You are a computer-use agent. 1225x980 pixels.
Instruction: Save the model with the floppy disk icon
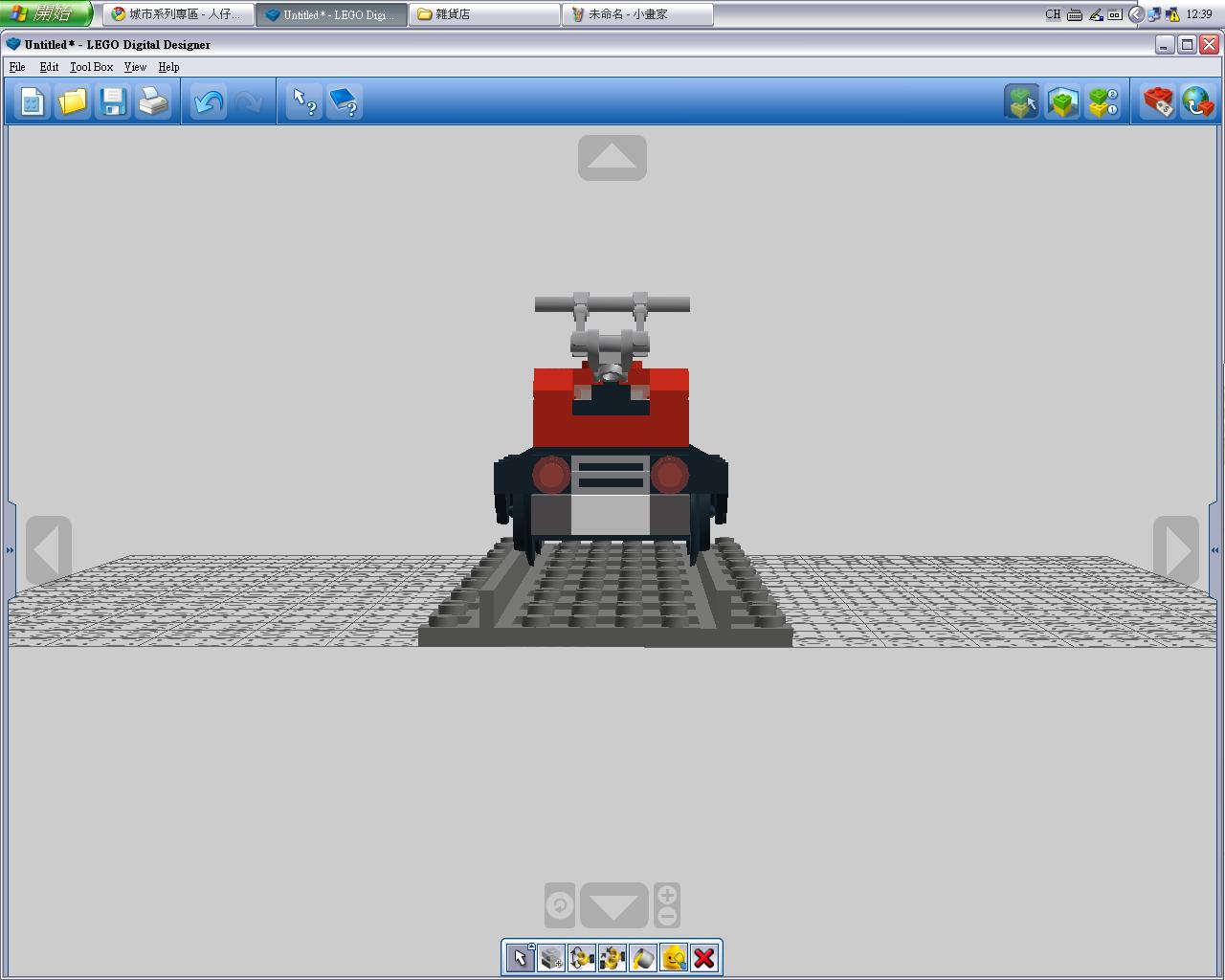click(113, 101)
